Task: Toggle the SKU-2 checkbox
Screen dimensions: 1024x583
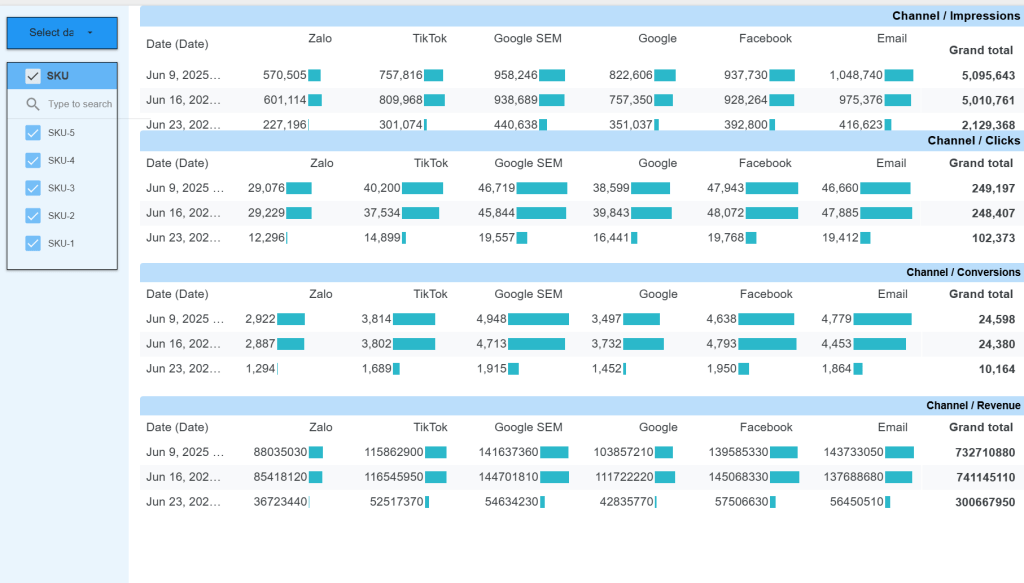Action: (33, 215)
